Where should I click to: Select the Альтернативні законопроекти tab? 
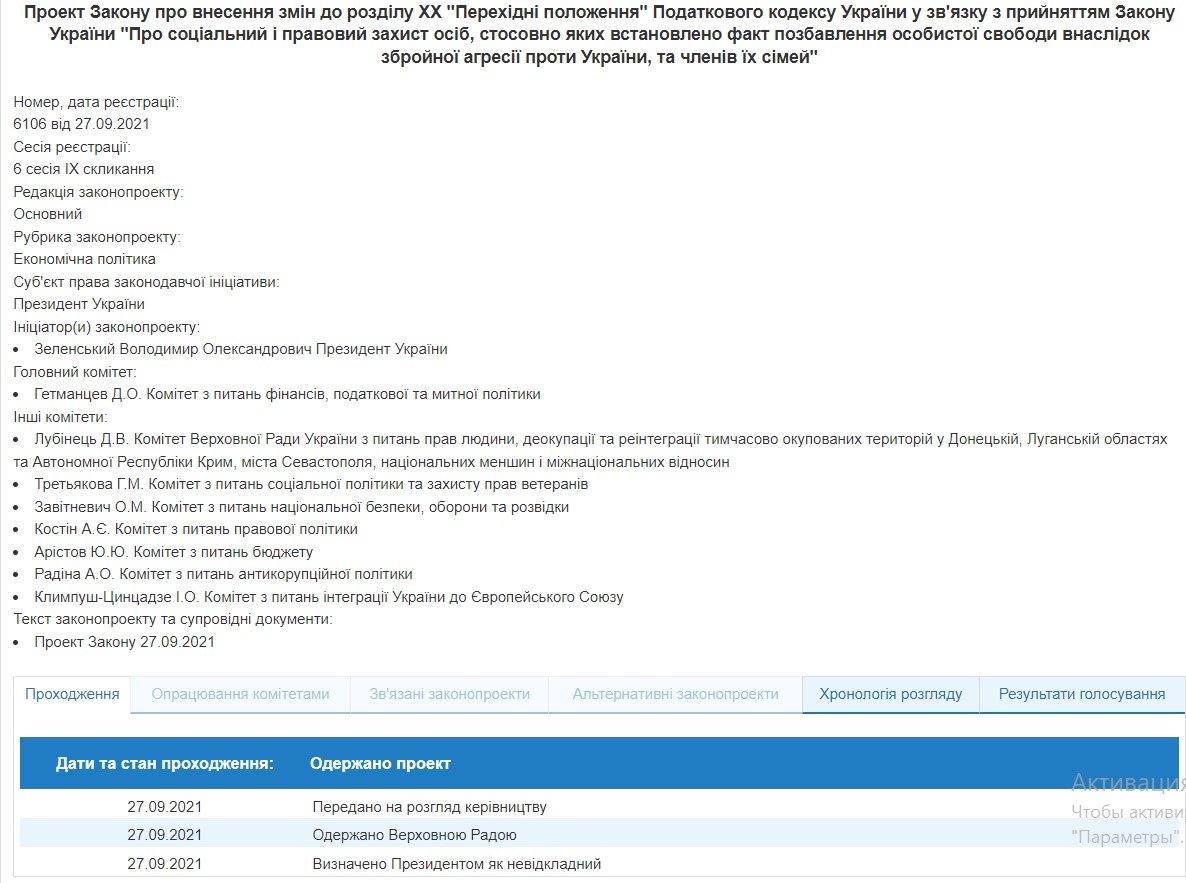(675, 694)
